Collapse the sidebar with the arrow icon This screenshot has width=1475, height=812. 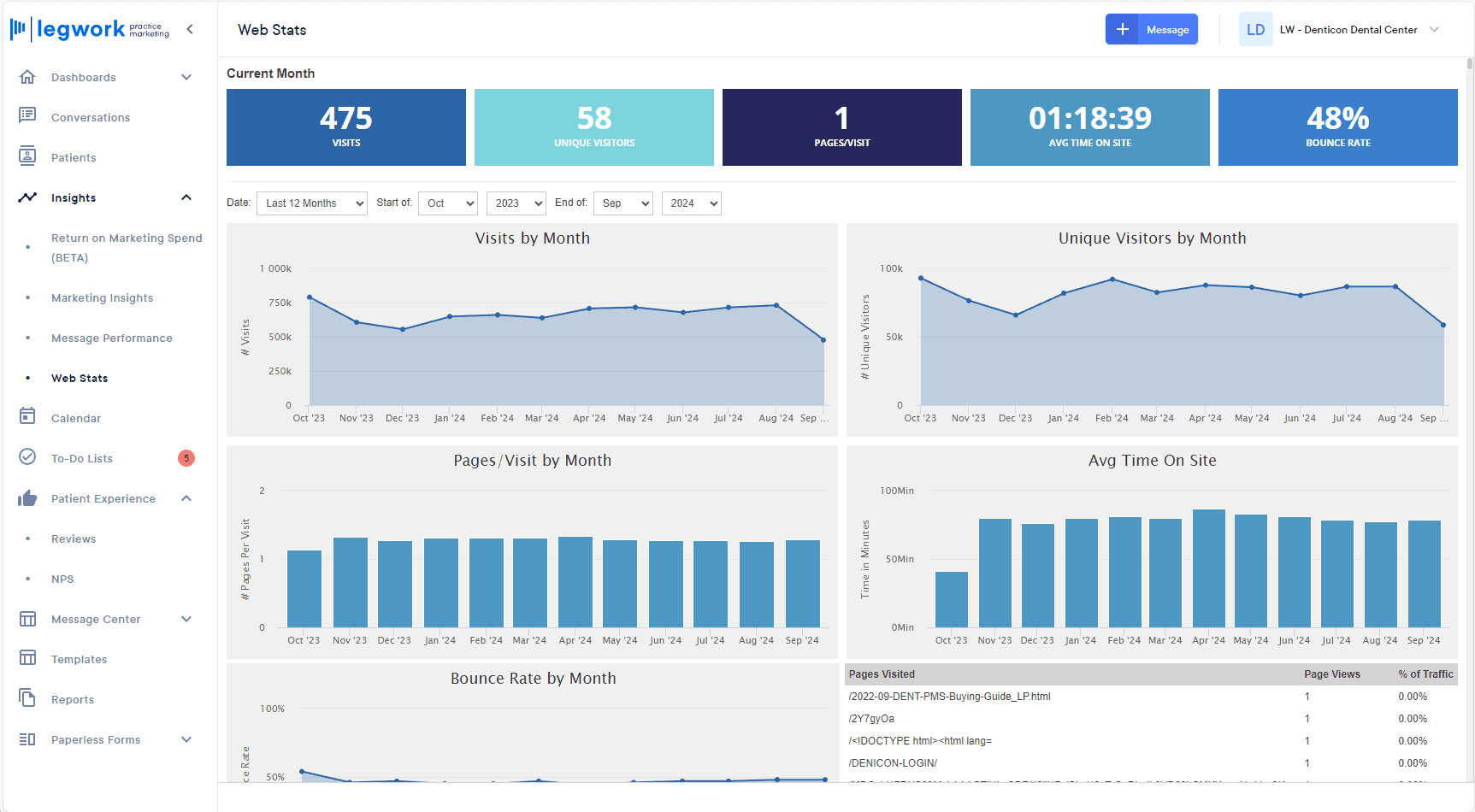pyautogui.click(x=190, y=29)
